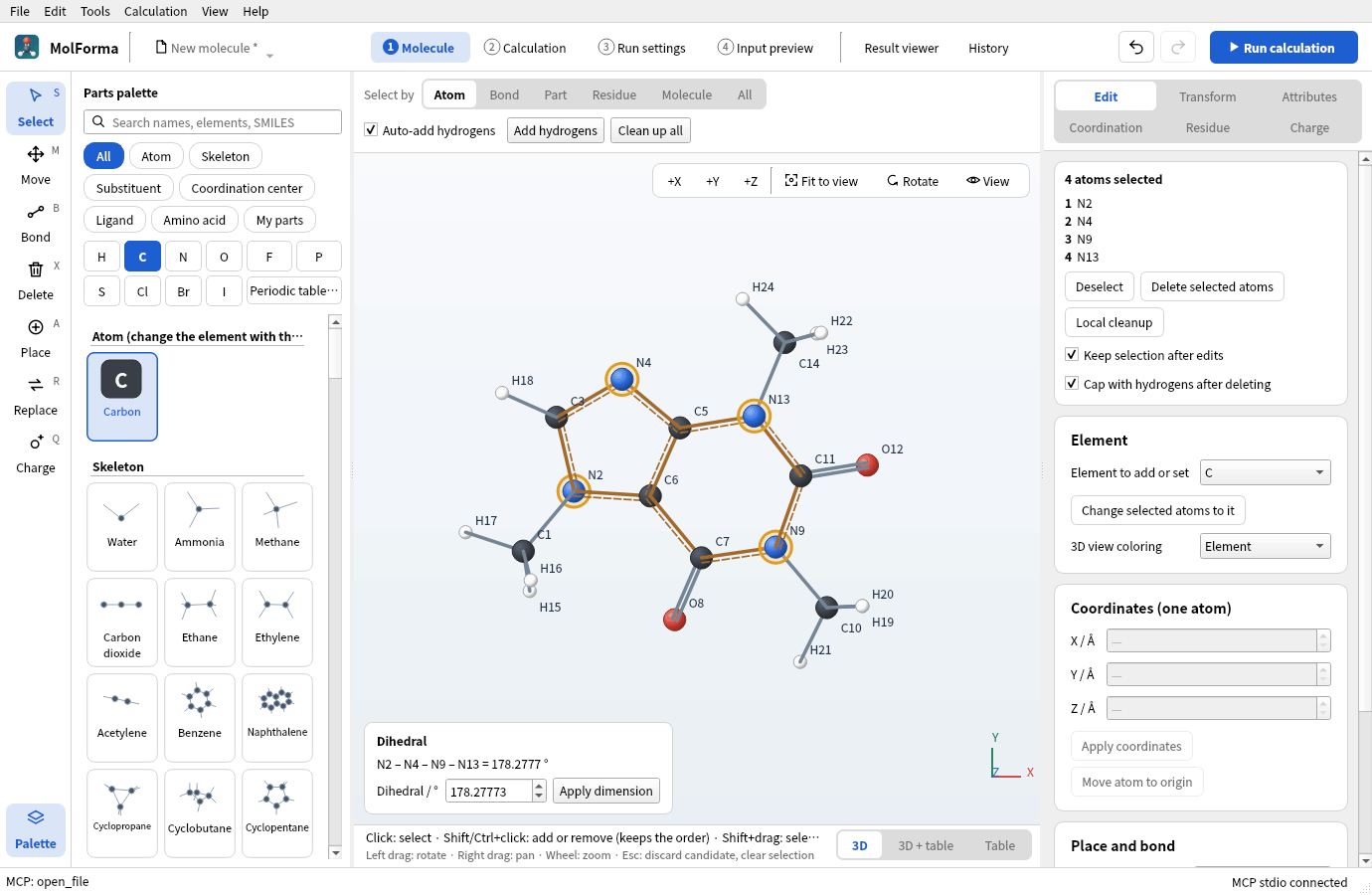Click Clean up all
This screenshot has height=895, width=1372.
tap(650, 130)
